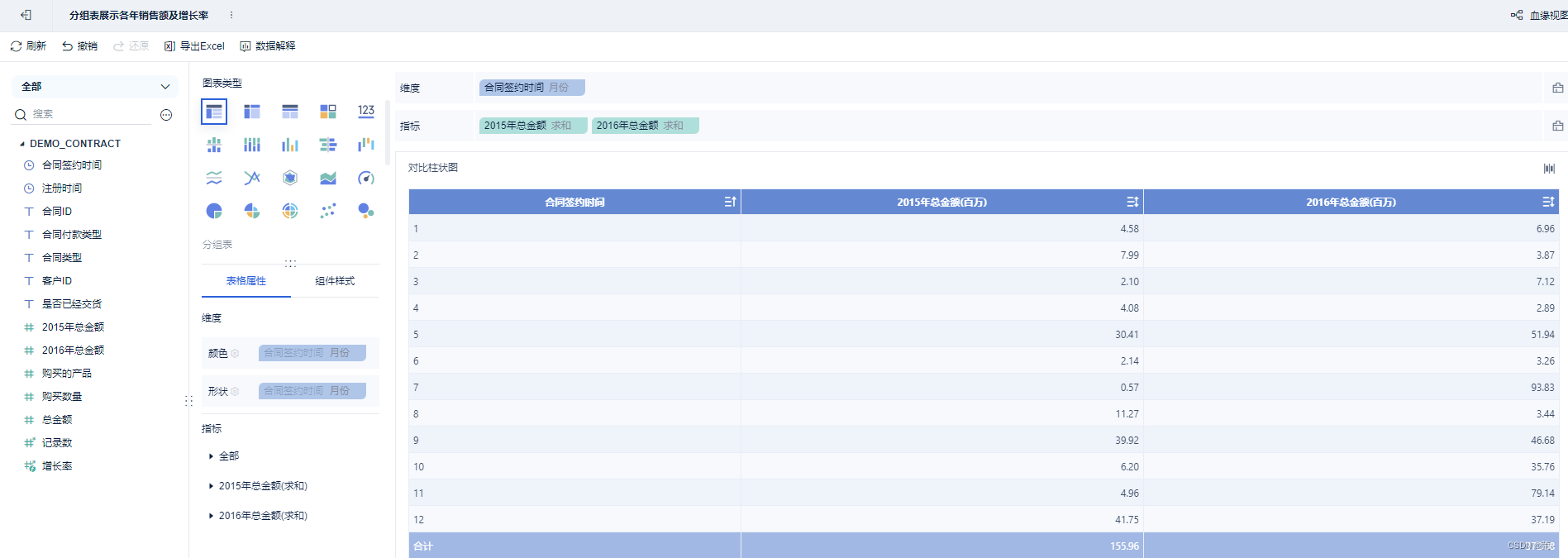
Task: Select the gauge dashboard chart icon
Action: point(366,178)
